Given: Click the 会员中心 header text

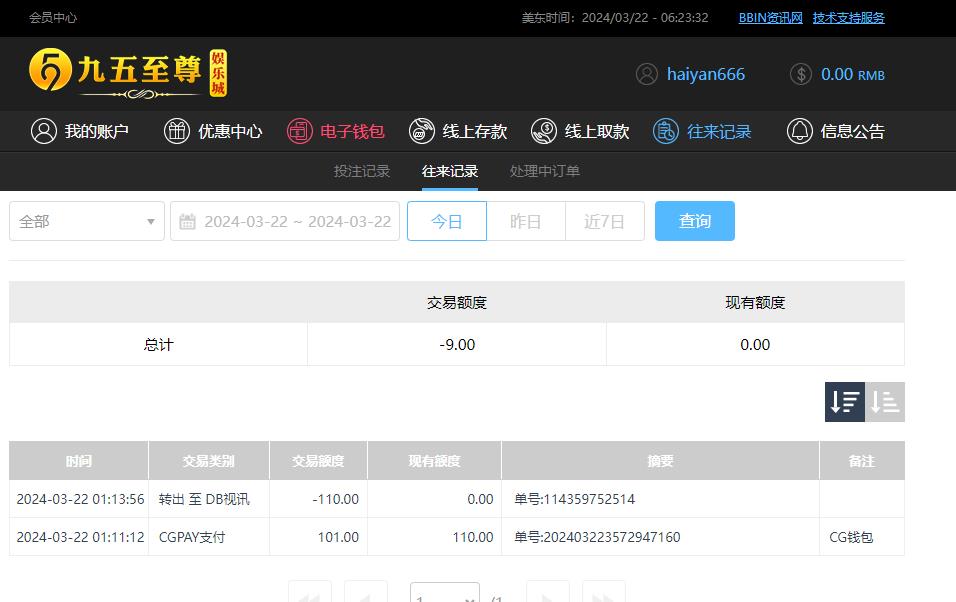Looking at the screenshot, I should click(53, 18).
